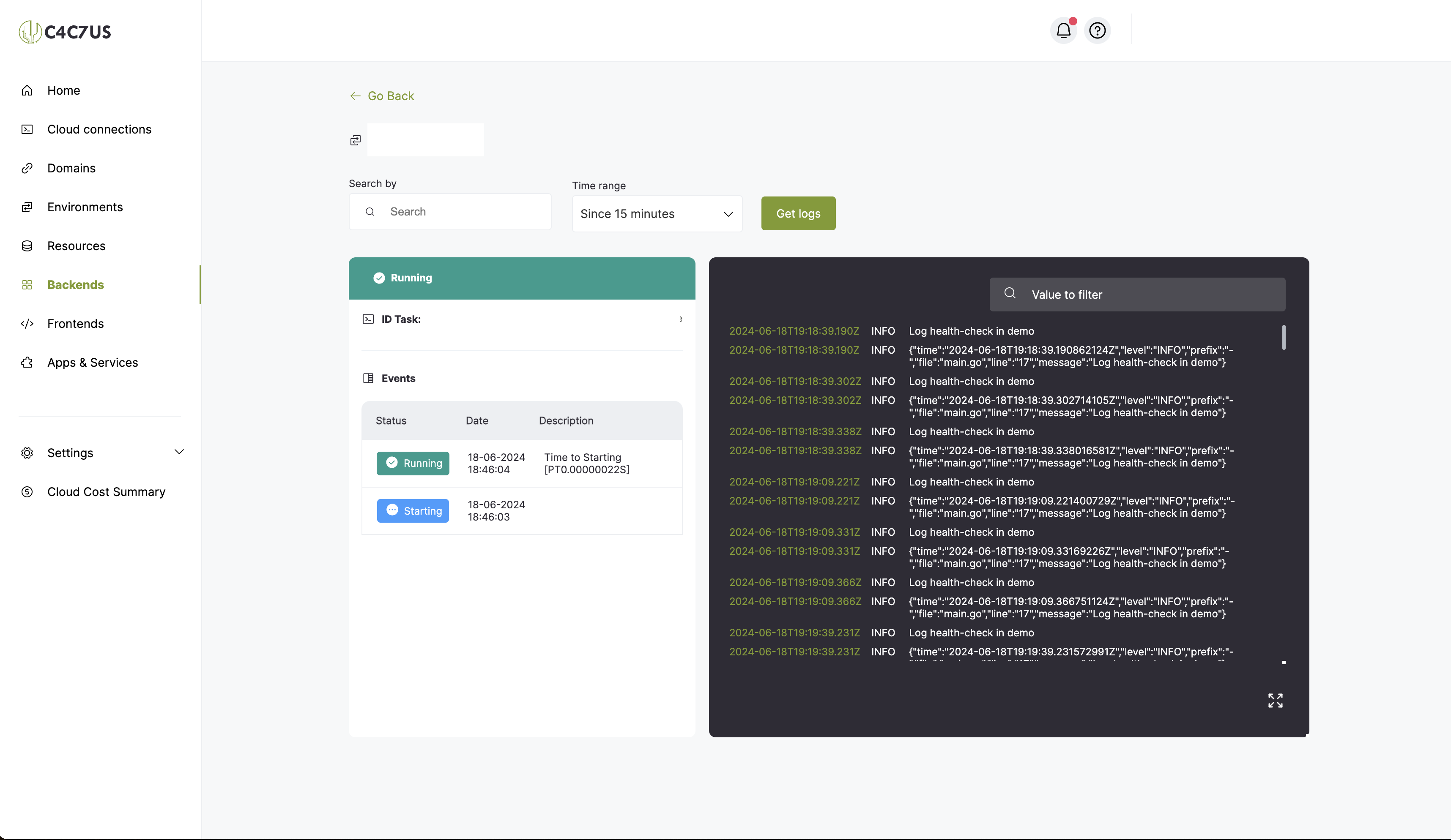Image resolution: width=1451 pixels, height=840 pixels.
Task: Click the Time range dropdown chevron
Action: click(x=728, y=214)
